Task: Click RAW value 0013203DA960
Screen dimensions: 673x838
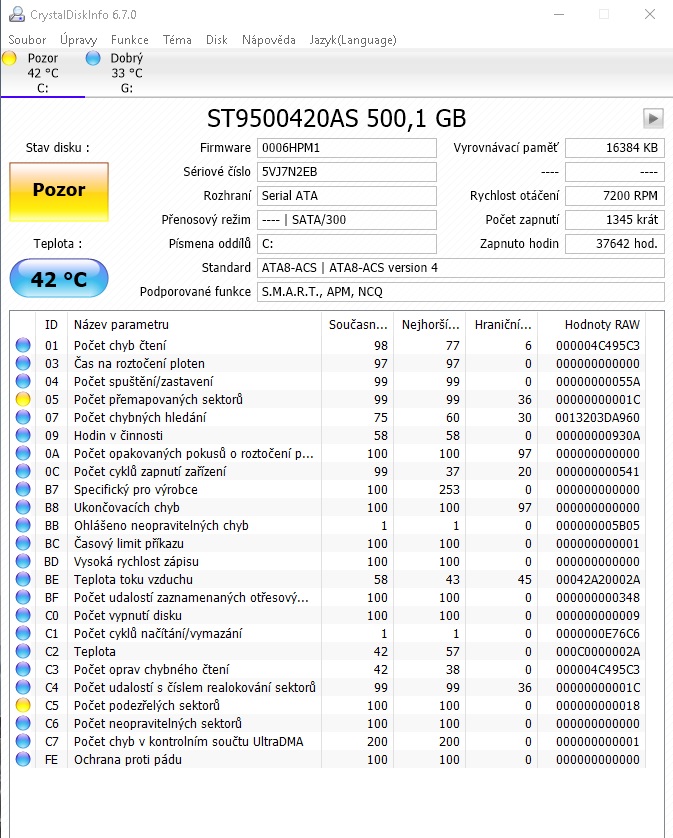Action: pos(597,417)
